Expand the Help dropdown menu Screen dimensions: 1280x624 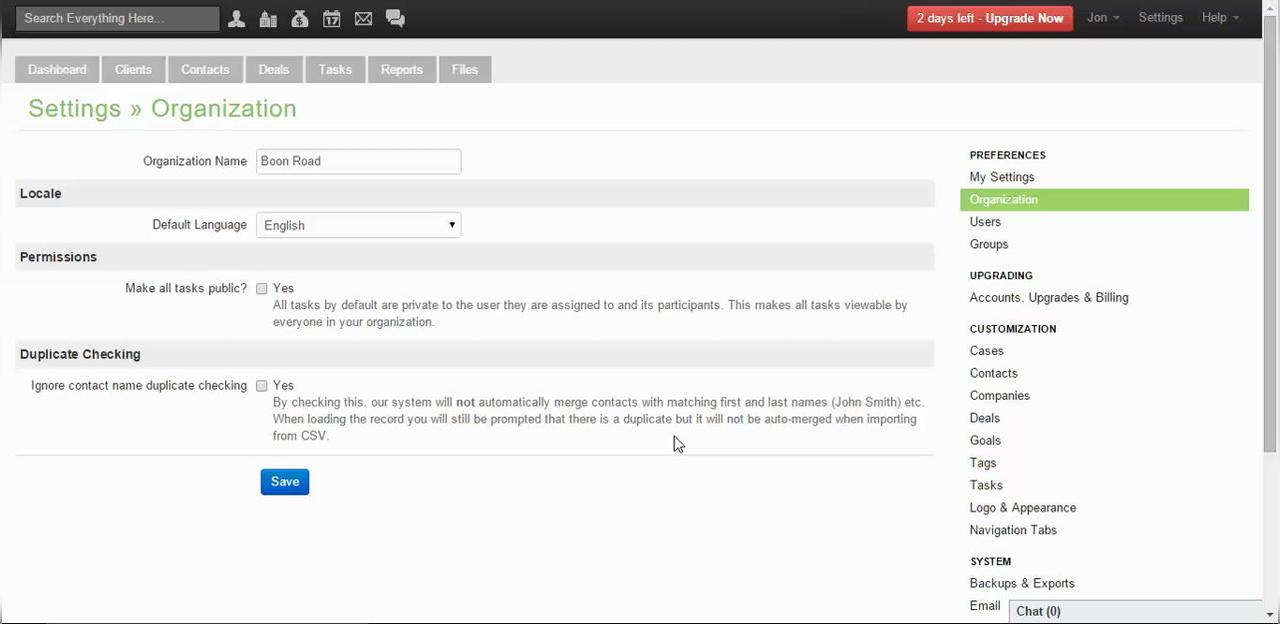(1220, 18)
